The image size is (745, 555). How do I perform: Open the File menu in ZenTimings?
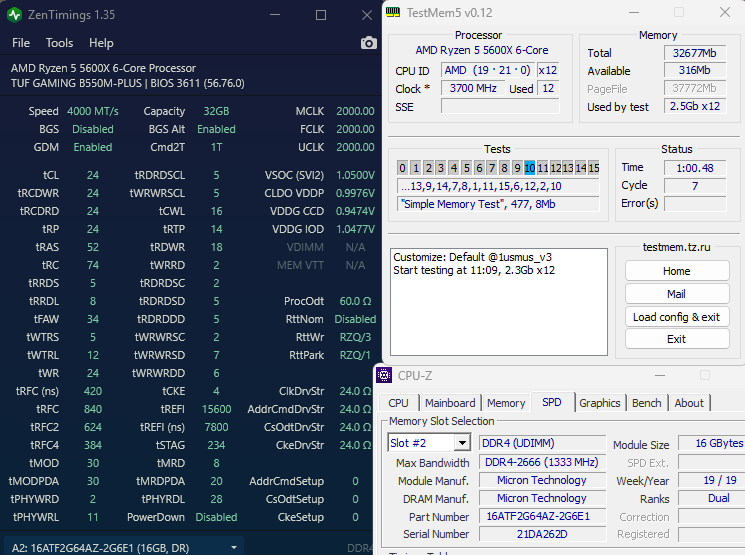point(21,43)
